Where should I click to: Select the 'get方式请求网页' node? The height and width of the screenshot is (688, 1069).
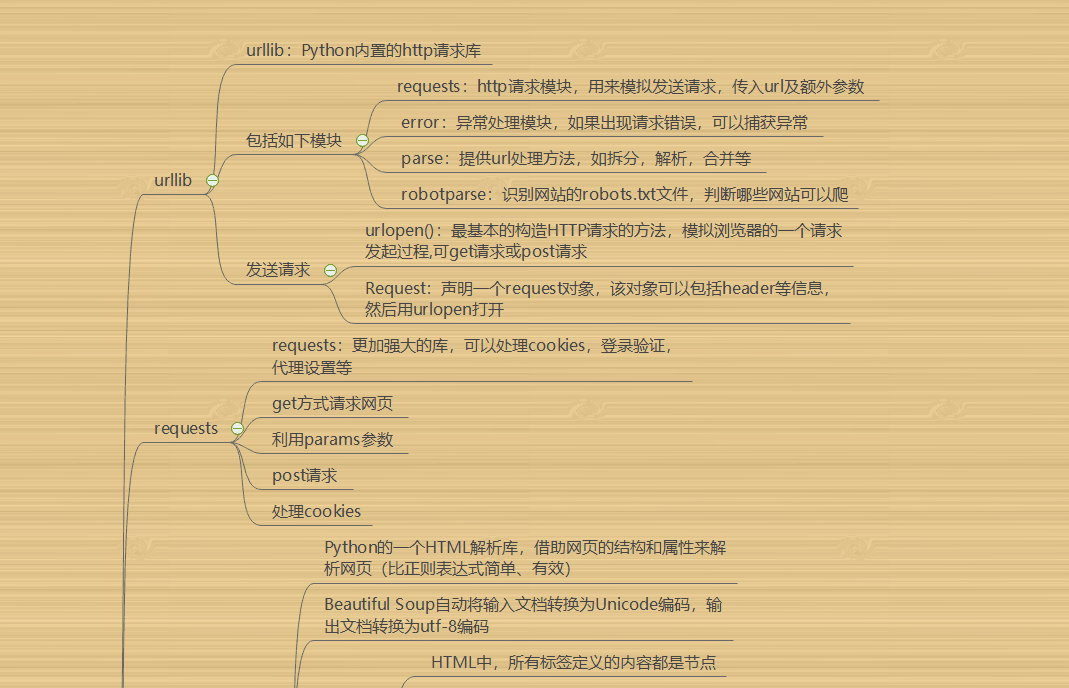(x=332, y=404)
